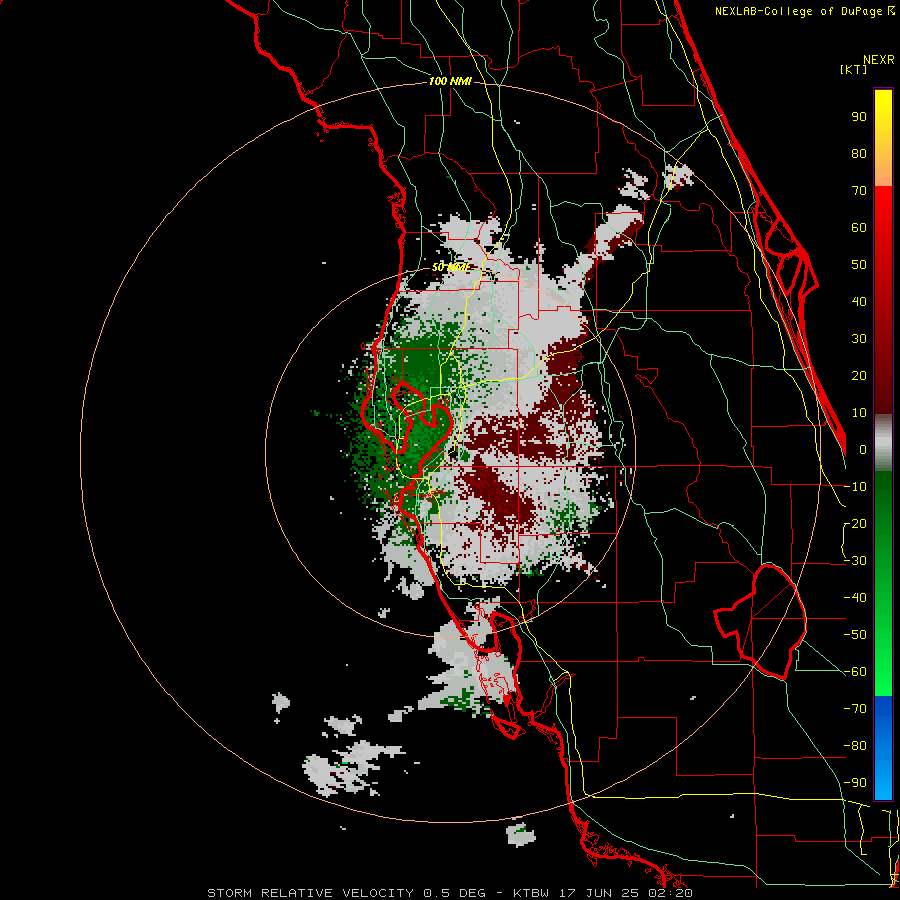Click the positive 80 knot scale label
This screenshot has width=900, height=900.
coord(859,154)
